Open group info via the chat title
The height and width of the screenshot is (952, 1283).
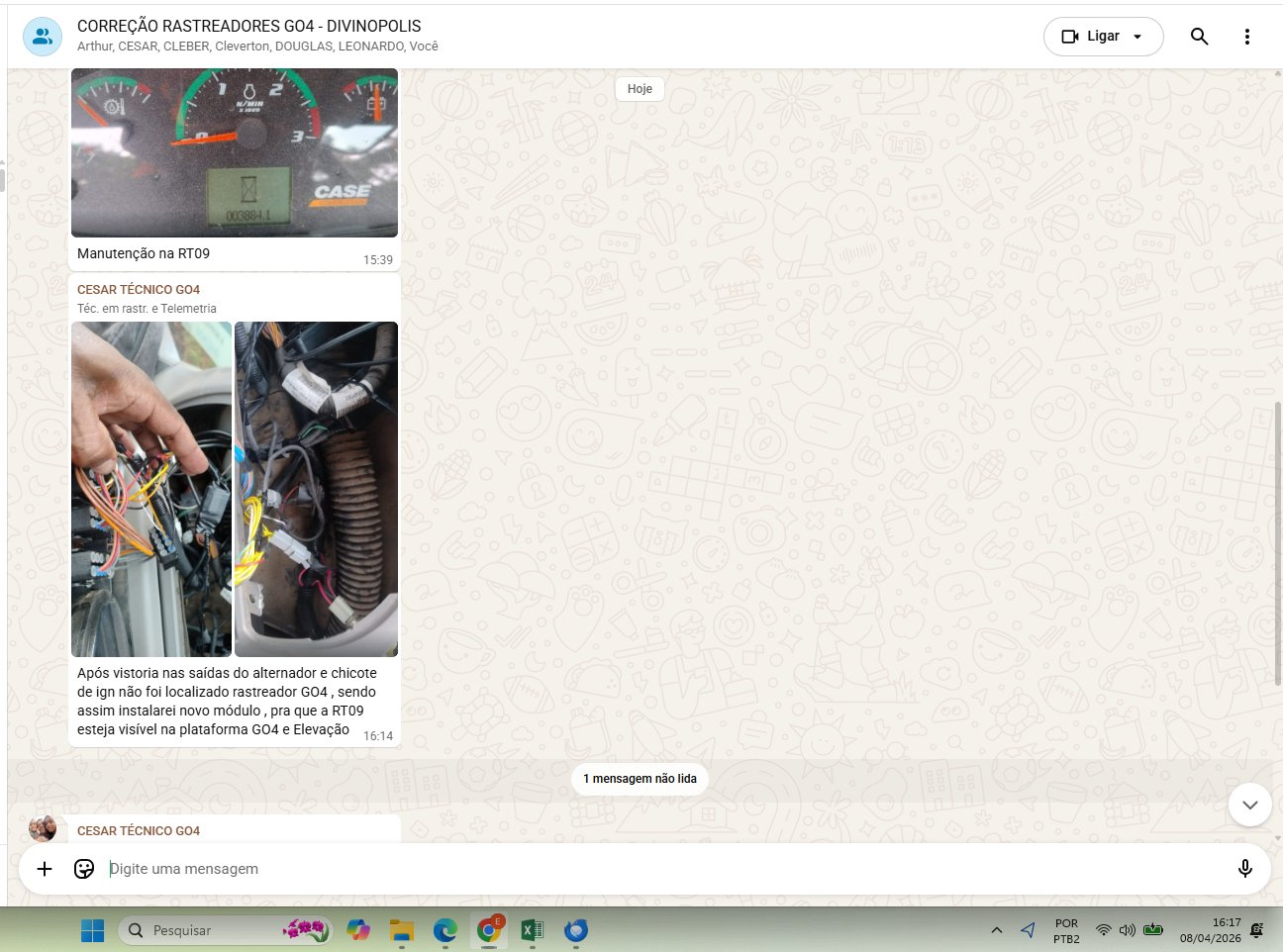coord(249,26)
